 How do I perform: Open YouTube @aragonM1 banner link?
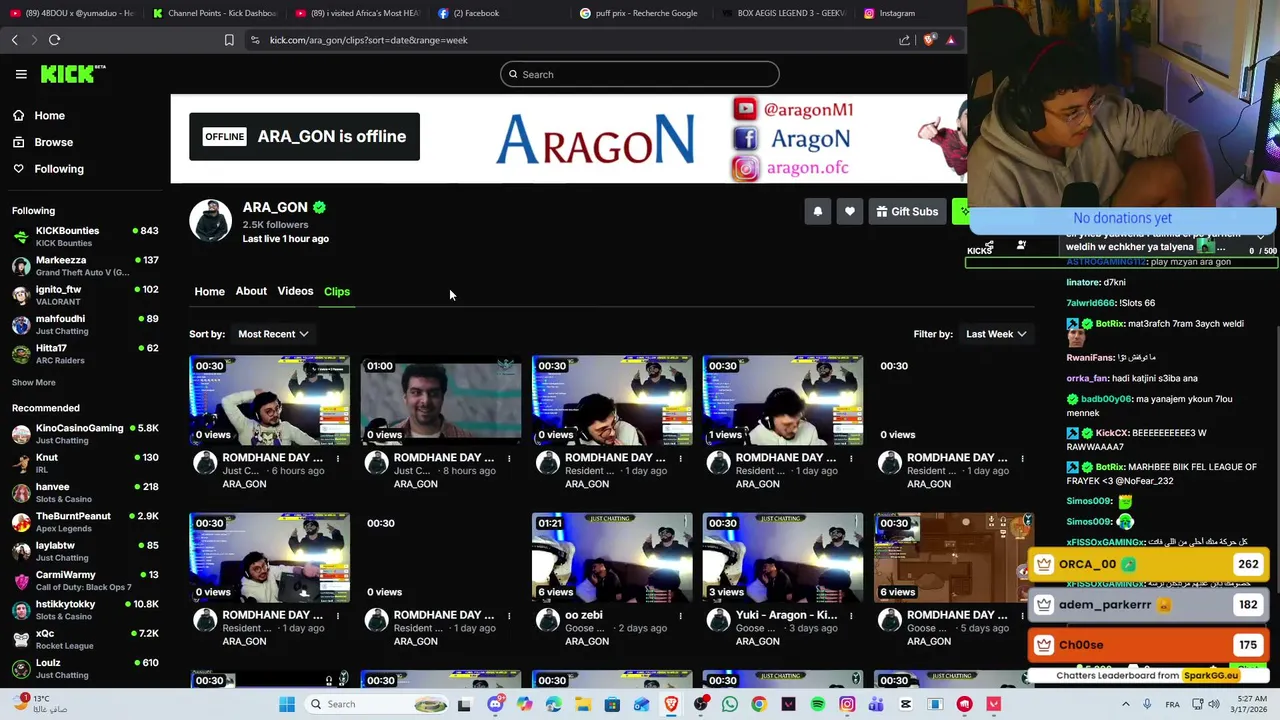tap(794, 109)
